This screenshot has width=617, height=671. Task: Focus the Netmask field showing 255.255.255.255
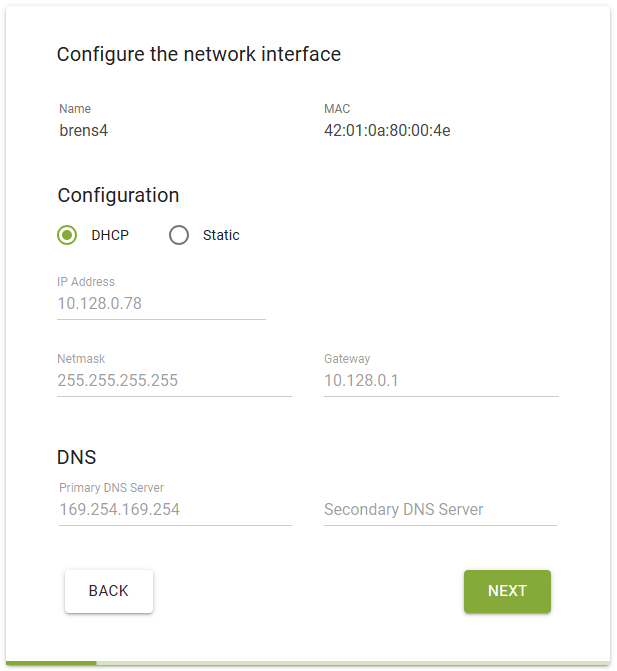[x=174, y=380]
